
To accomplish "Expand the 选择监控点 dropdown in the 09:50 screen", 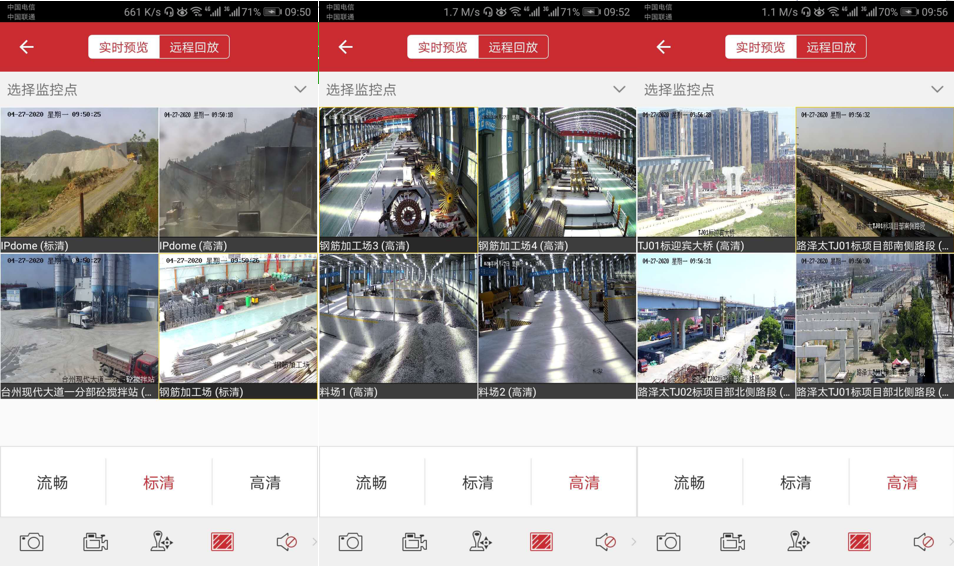I will pyautogui.click(x=300, y=89).
